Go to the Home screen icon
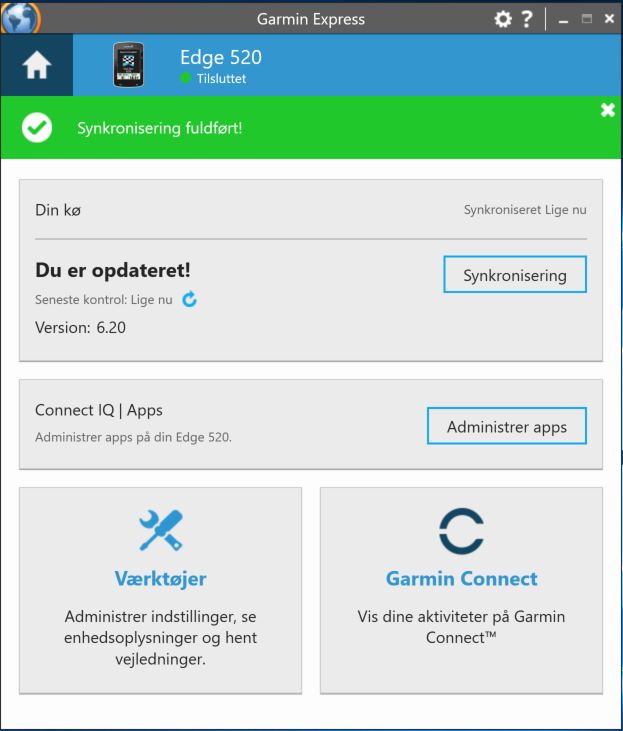The width and height of the screenshot is (623, 731). (x=36, y=65)
